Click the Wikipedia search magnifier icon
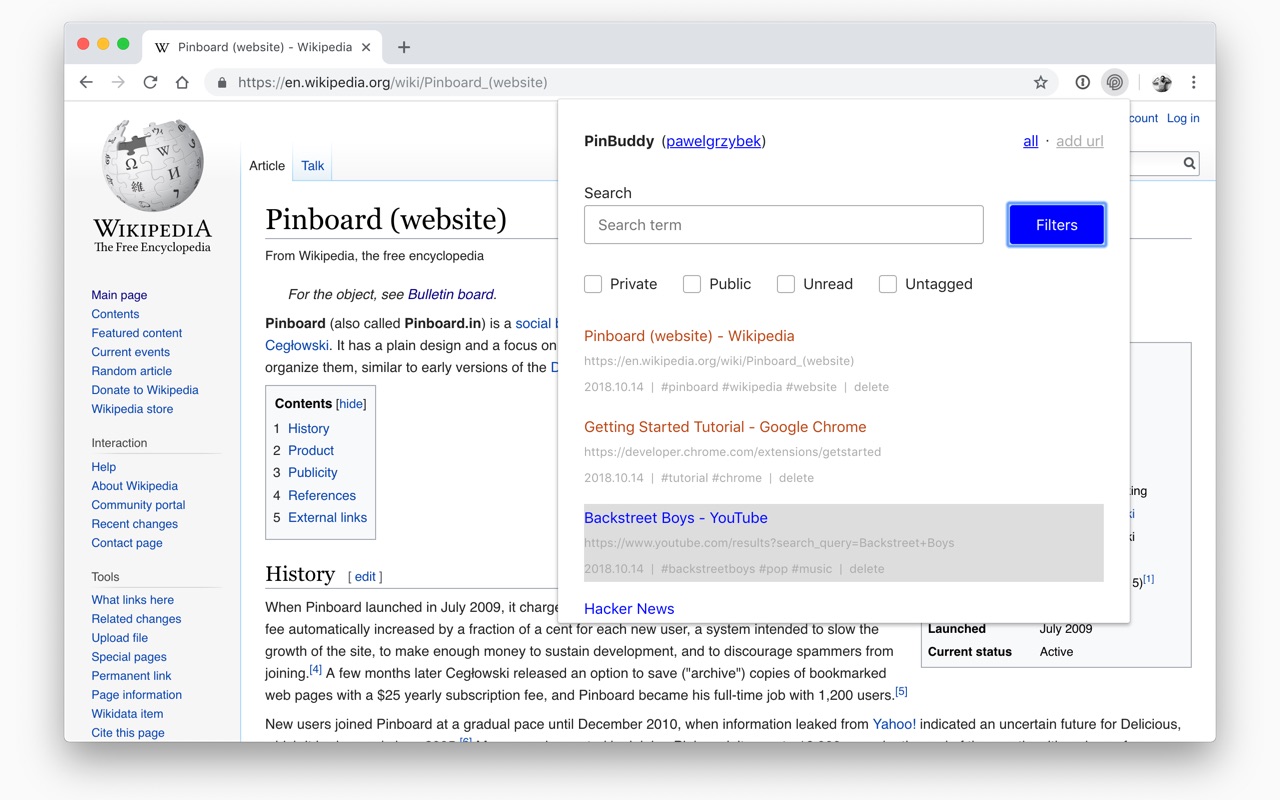 1189,163
